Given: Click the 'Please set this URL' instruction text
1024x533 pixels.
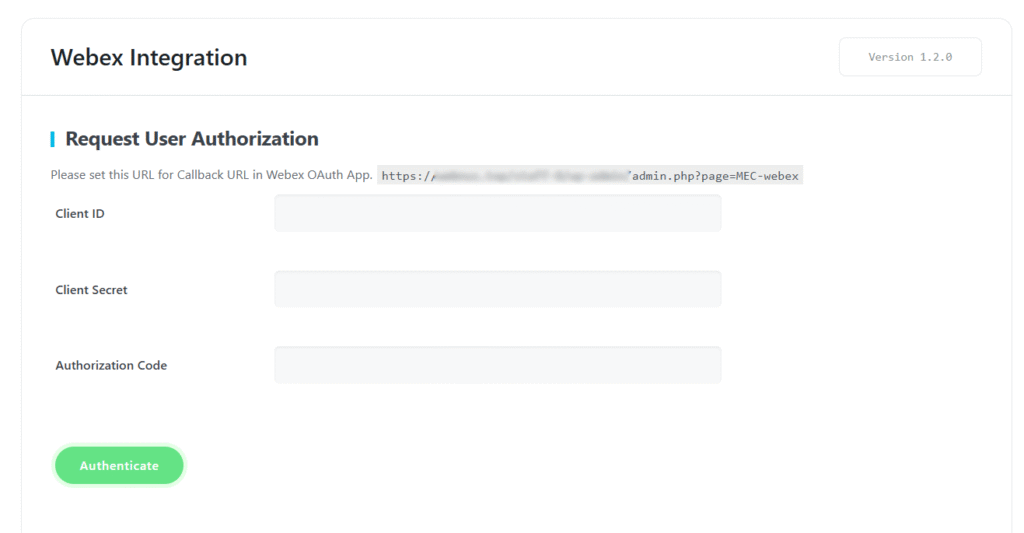Looking at the screenshot, I should pos(212,175).
